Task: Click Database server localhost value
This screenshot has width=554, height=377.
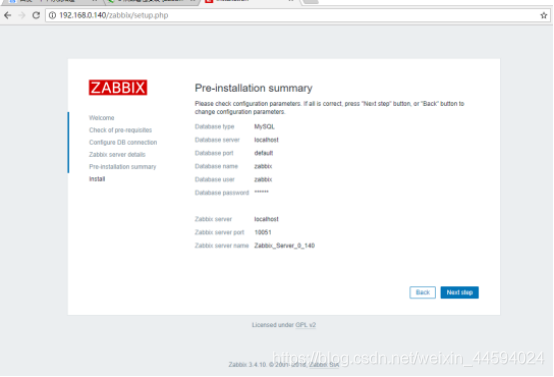Action: [x=266, y=140]
